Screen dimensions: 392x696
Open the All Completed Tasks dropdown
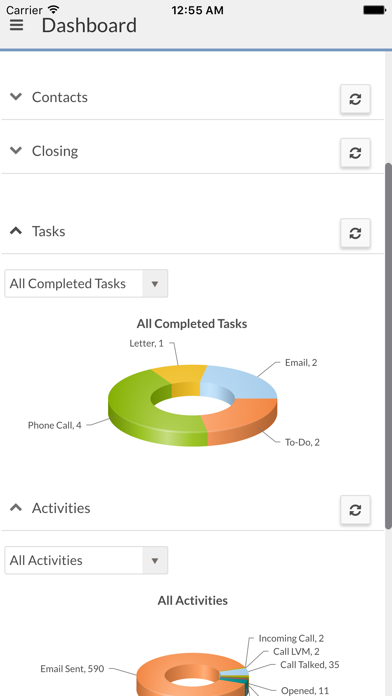pyautogui.click(x=86, y=283)
